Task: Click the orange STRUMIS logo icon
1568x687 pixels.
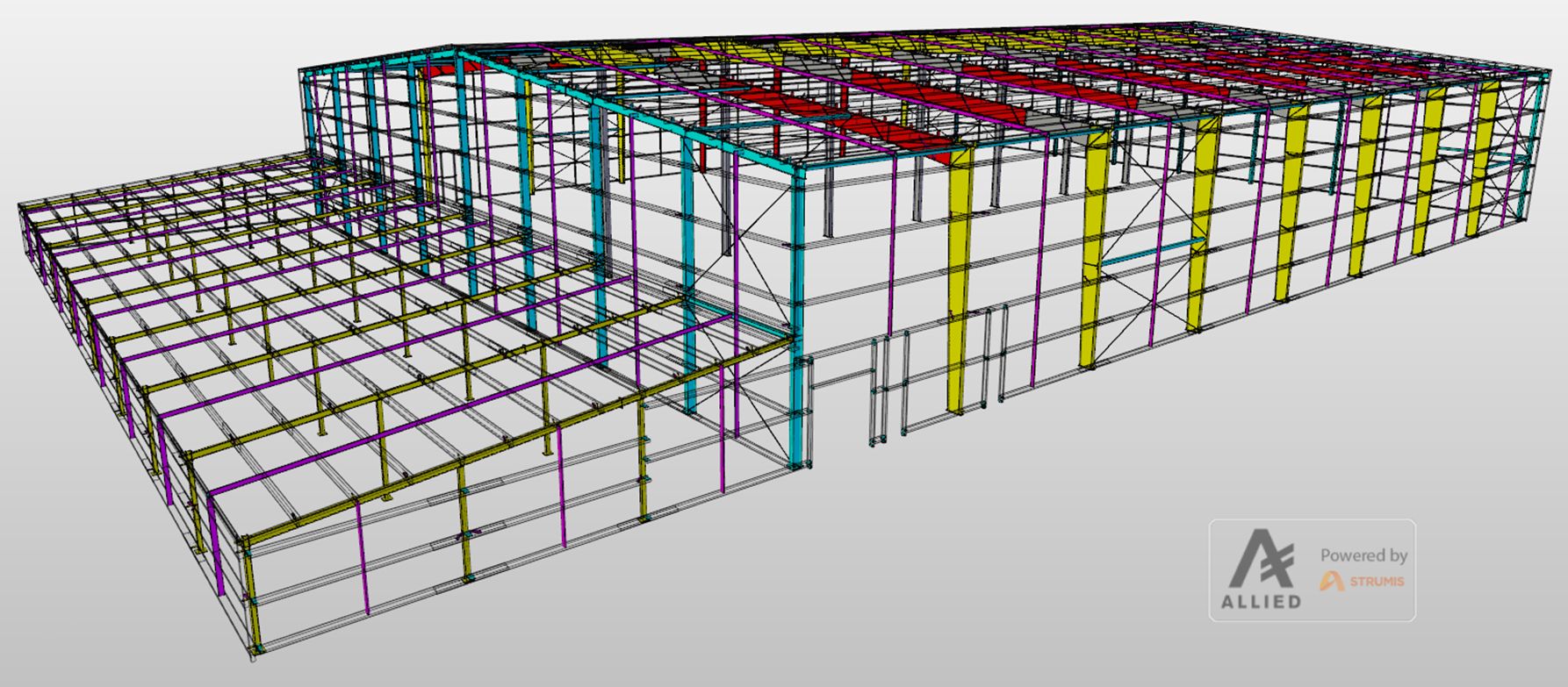Action: coord(1331,581)
